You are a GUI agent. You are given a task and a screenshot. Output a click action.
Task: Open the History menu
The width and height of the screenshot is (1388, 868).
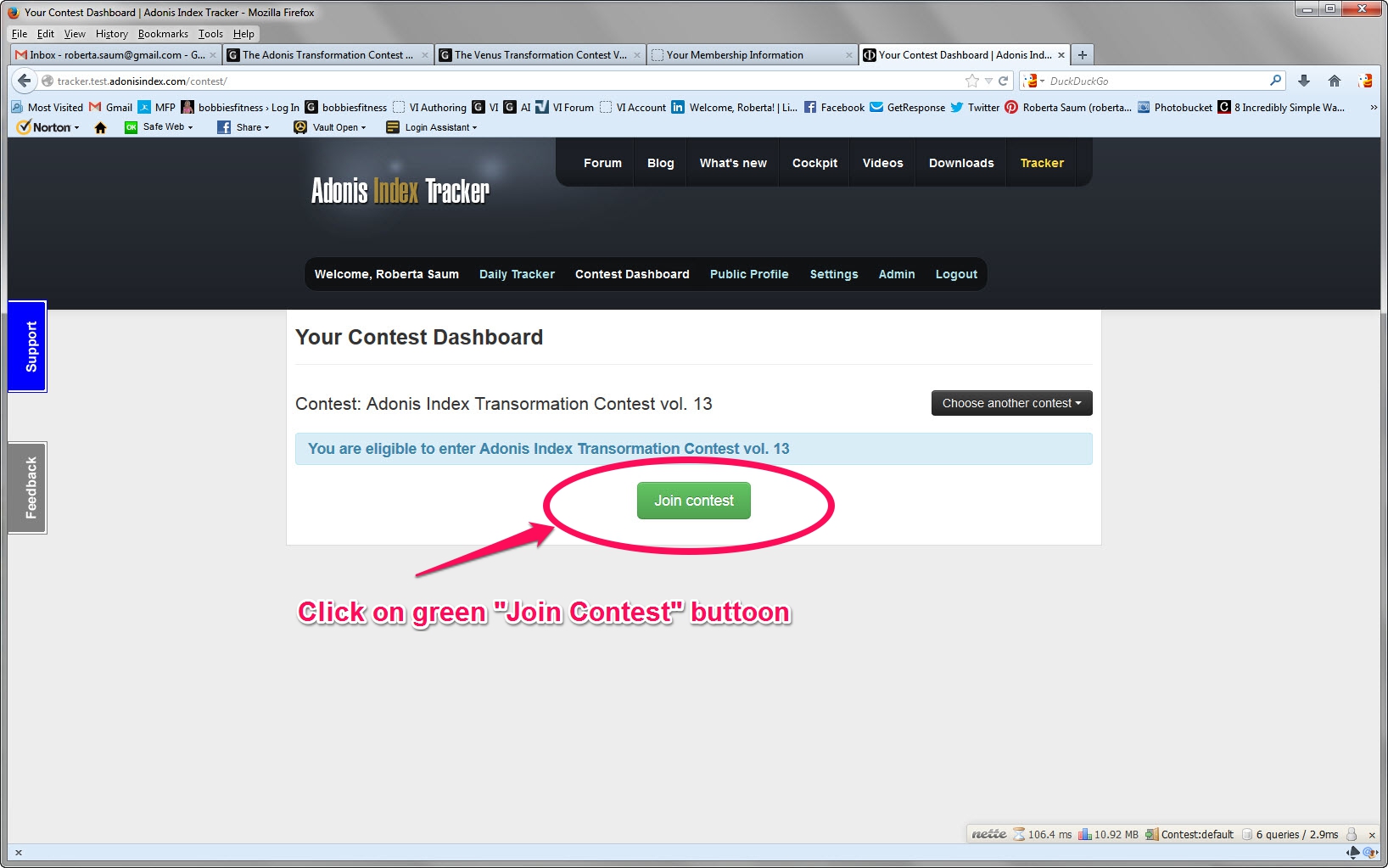coord(111,34)
